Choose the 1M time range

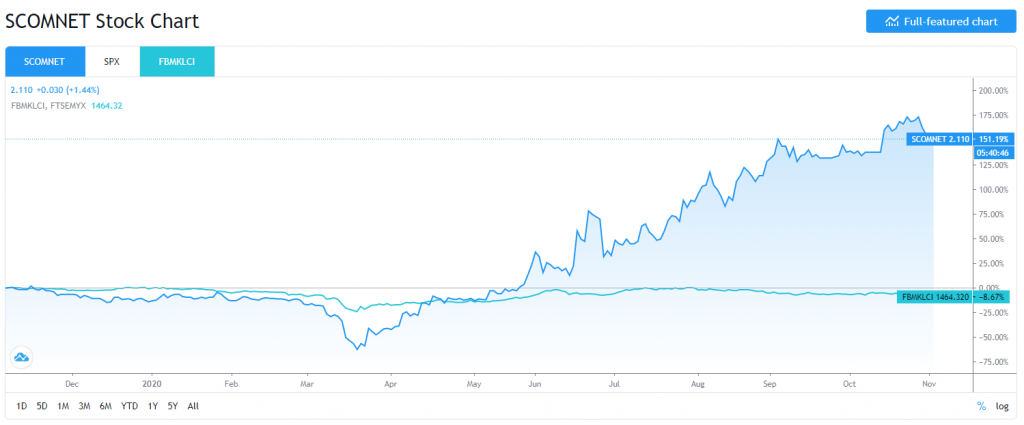(x=63, y=406)
